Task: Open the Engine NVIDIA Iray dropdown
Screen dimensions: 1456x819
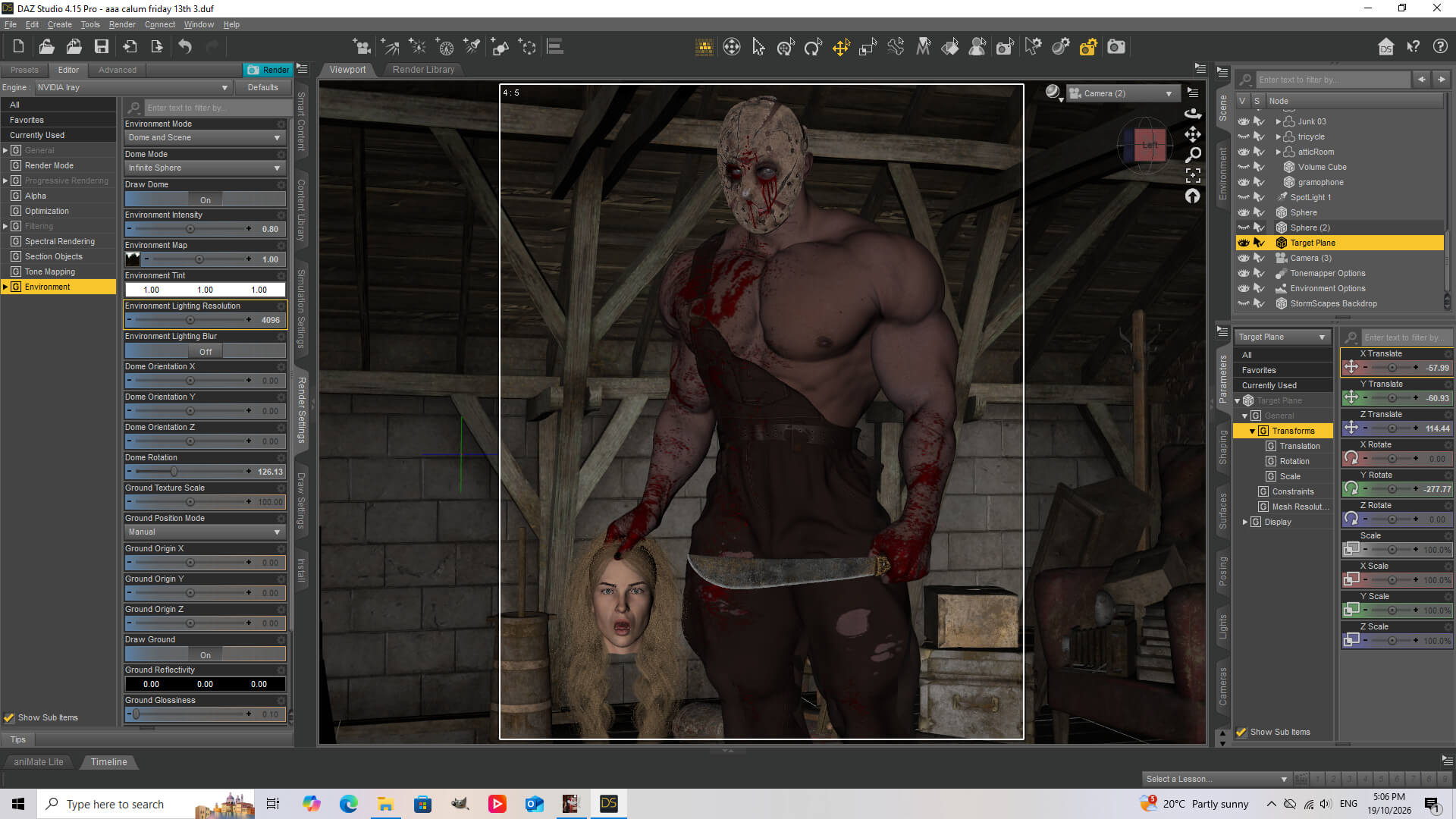Action: coord(132,87)
